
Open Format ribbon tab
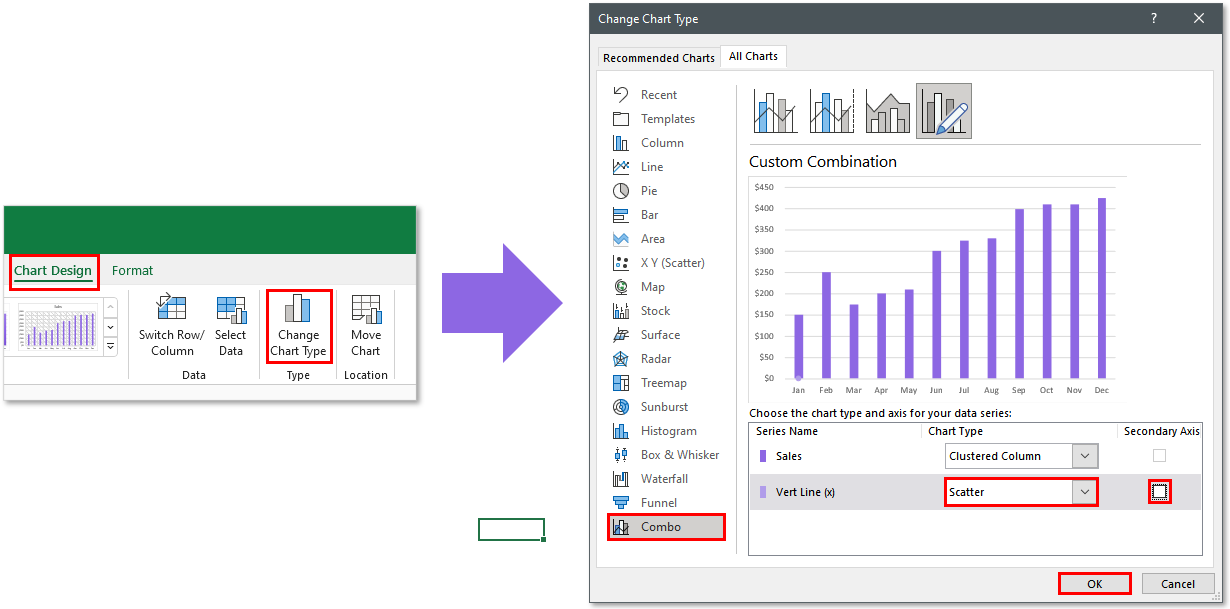coord(132,270)
